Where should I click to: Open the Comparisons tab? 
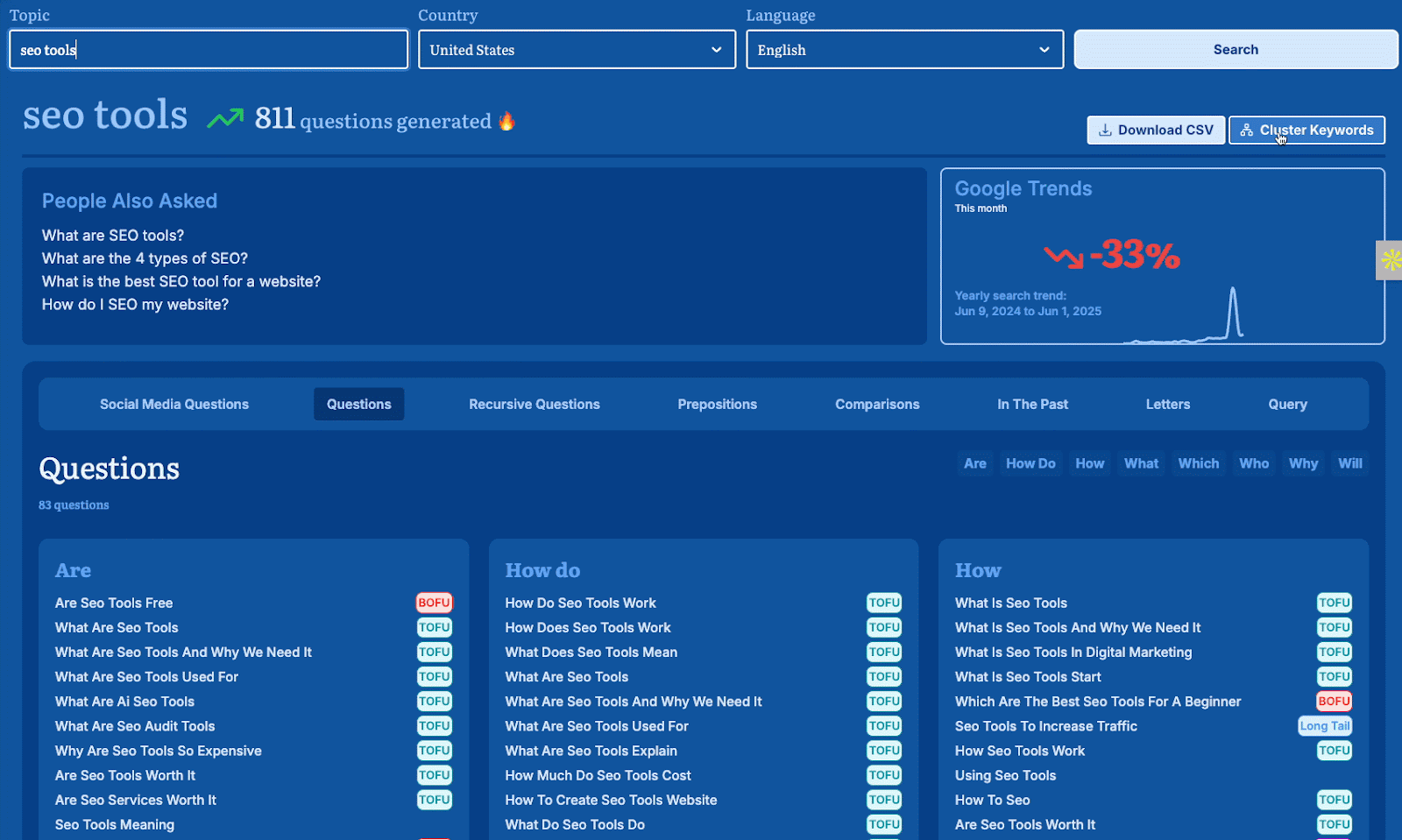click(x=877, y=404)
